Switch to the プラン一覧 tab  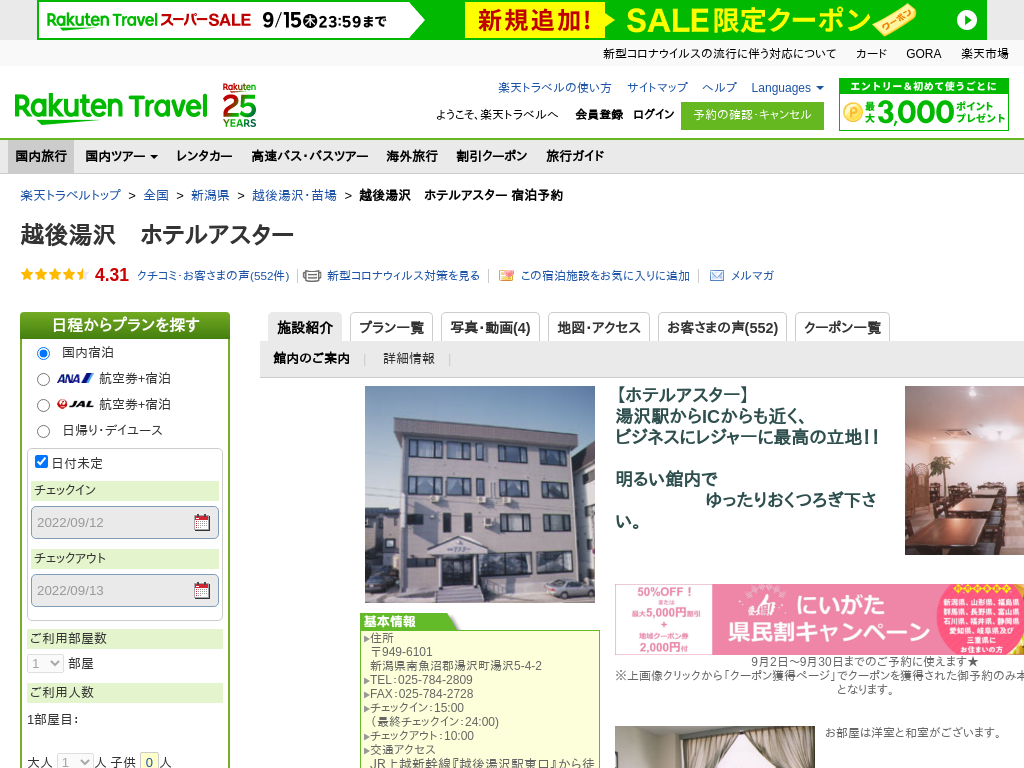[392, 327]
